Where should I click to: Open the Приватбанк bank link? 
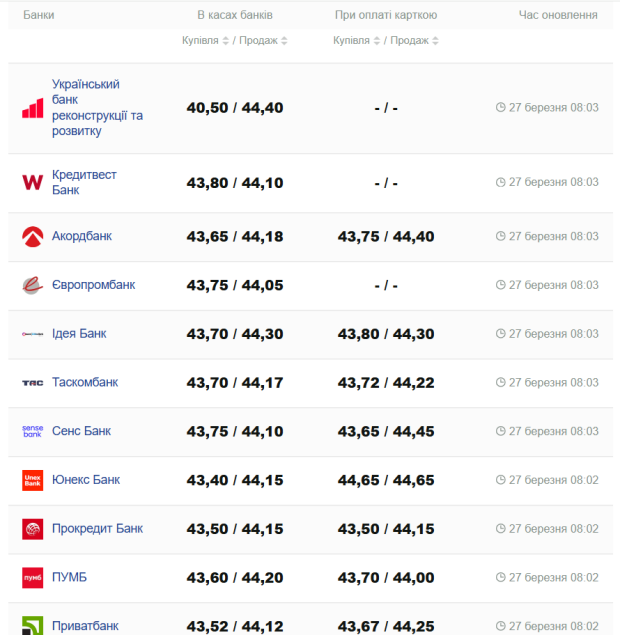click(85, 626)
